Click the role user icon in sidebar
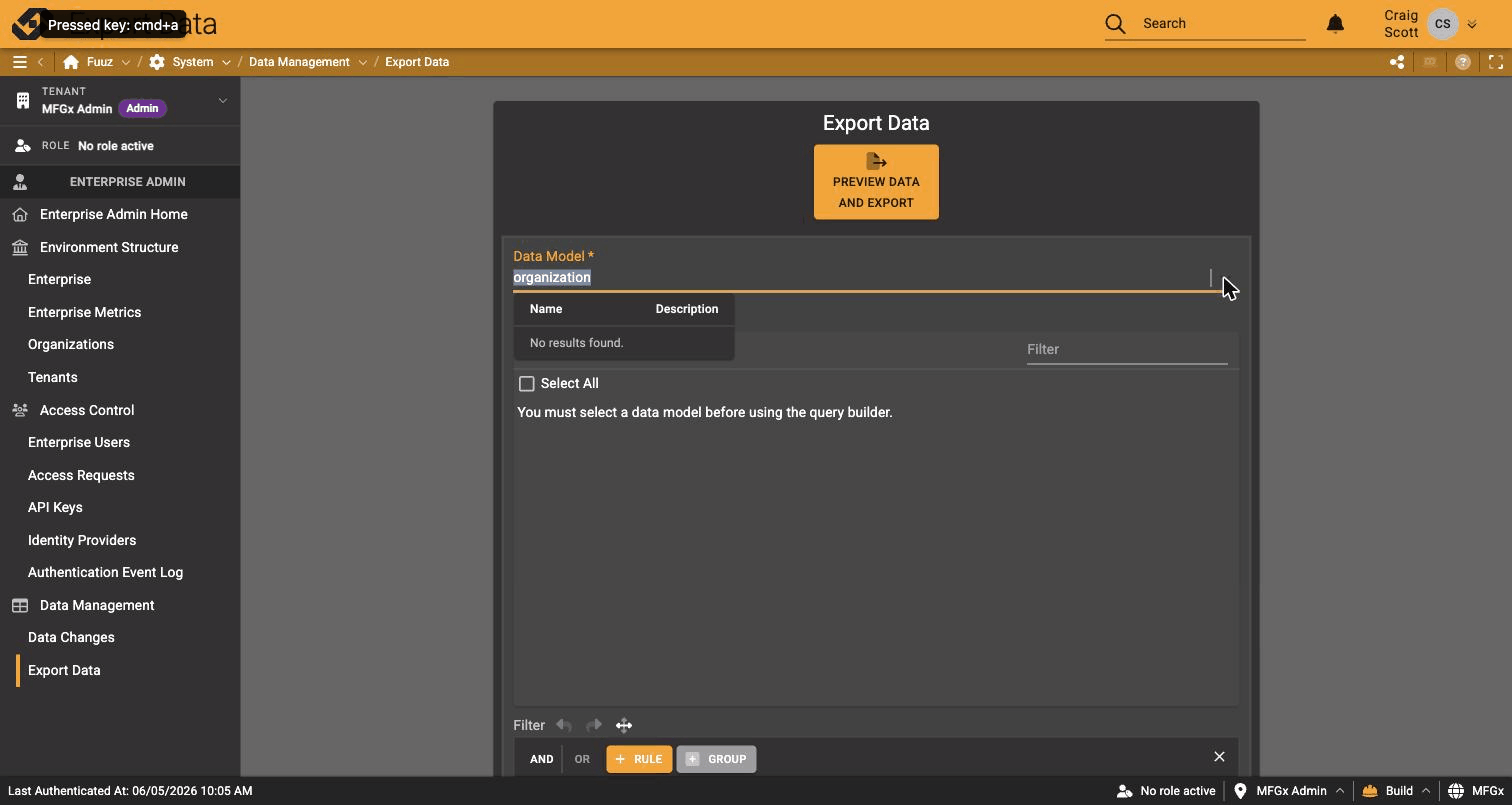1512x805 pixels. [x=22, y=146]
